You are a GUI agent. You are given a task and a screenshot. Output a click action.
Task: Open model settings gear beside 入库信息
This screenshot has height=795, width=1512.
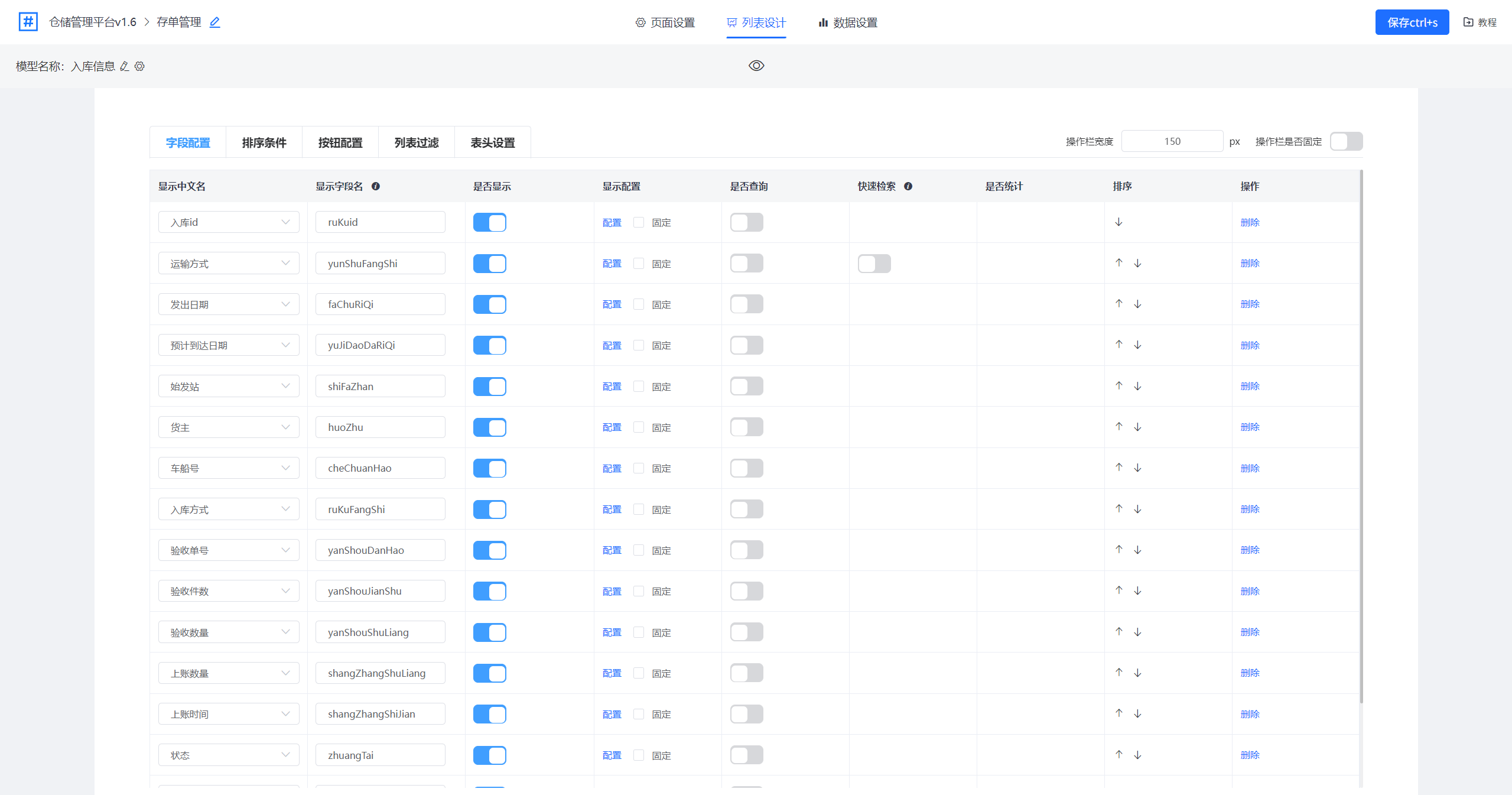[x=139, y=66]
